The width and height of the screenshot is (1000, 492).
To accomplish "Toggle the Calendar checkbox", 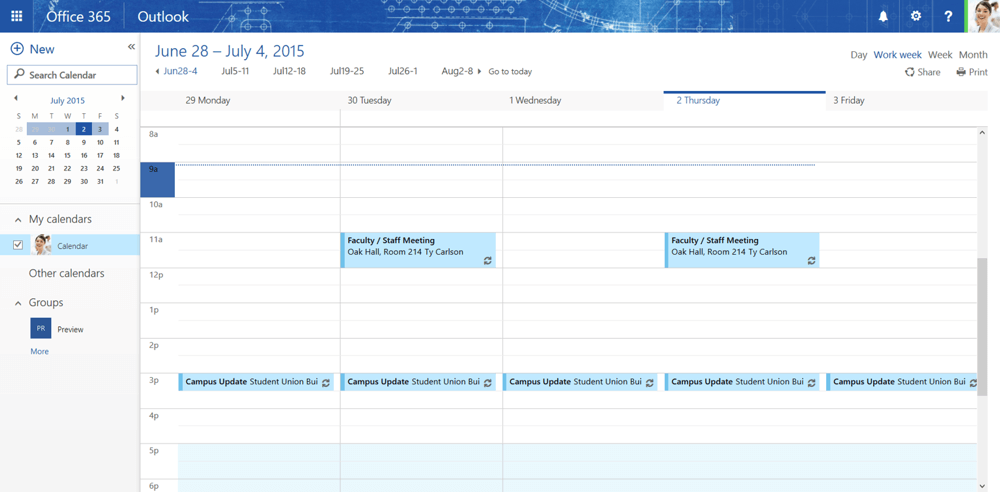I will click(18, 245).
